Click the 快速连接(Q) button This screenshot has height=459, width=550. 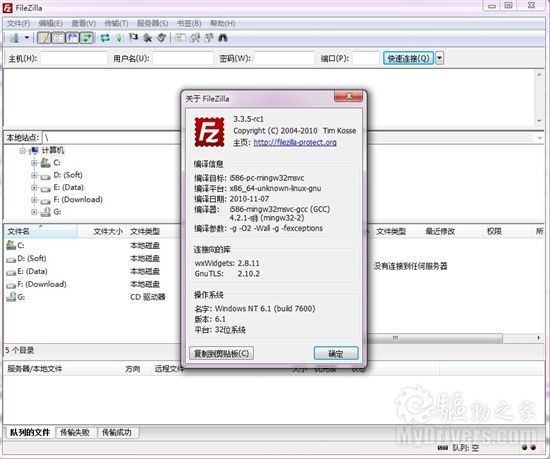(408, 58)
